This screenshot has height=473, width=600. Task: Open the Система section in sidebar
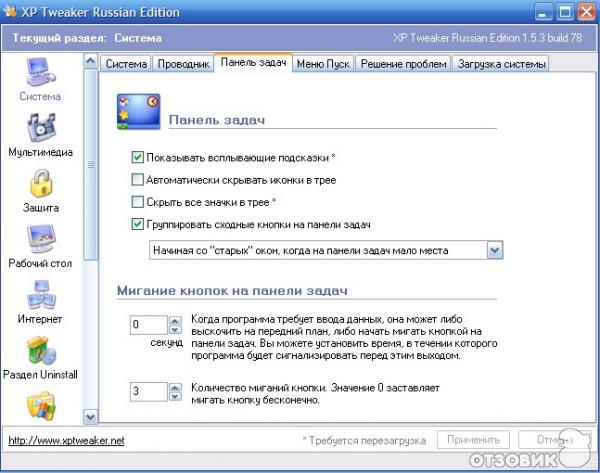pyautogui.click(x=40, y=79)
